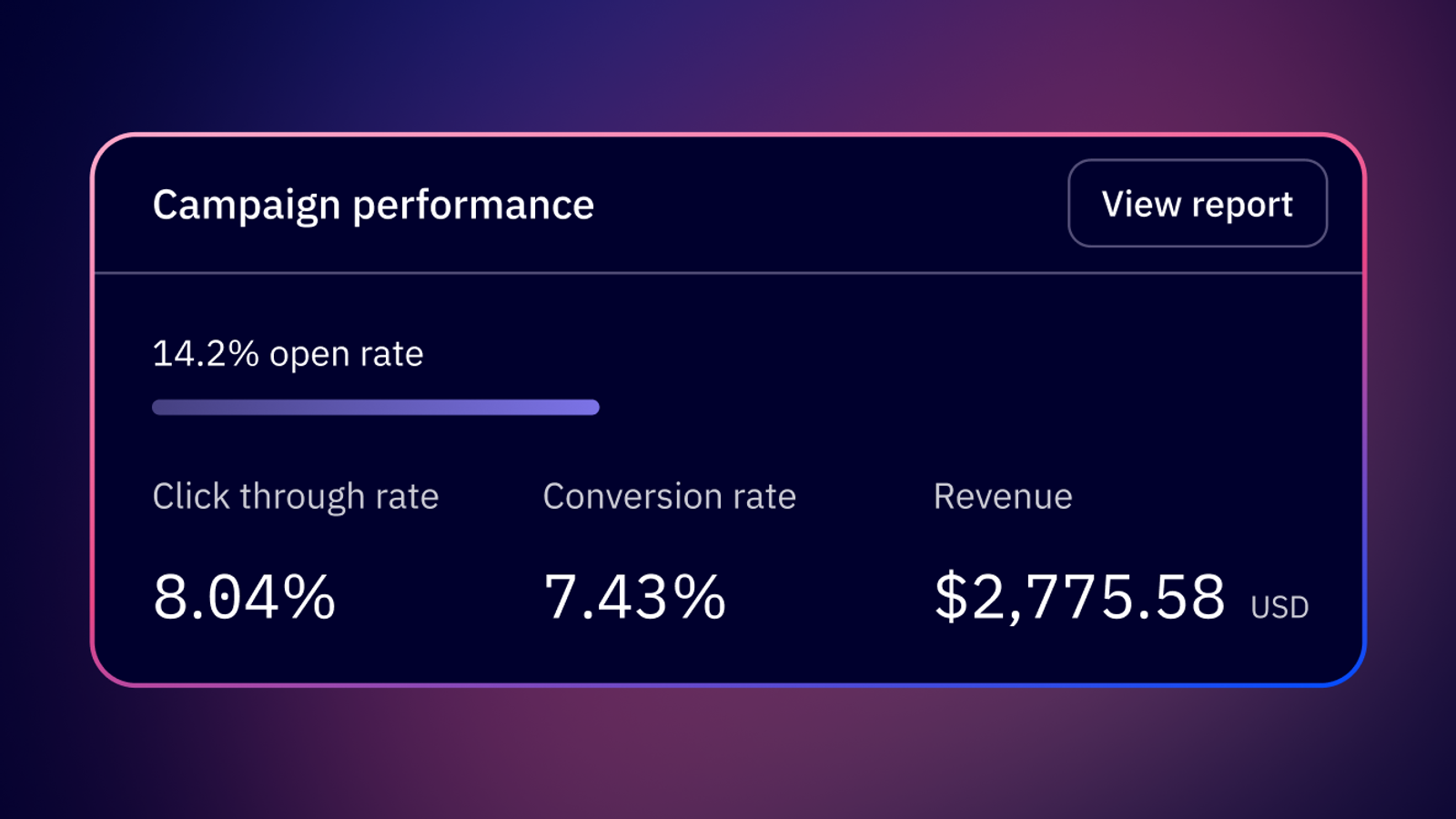Select the Click through rate label

pyautogui.click(x=296, y=497)
